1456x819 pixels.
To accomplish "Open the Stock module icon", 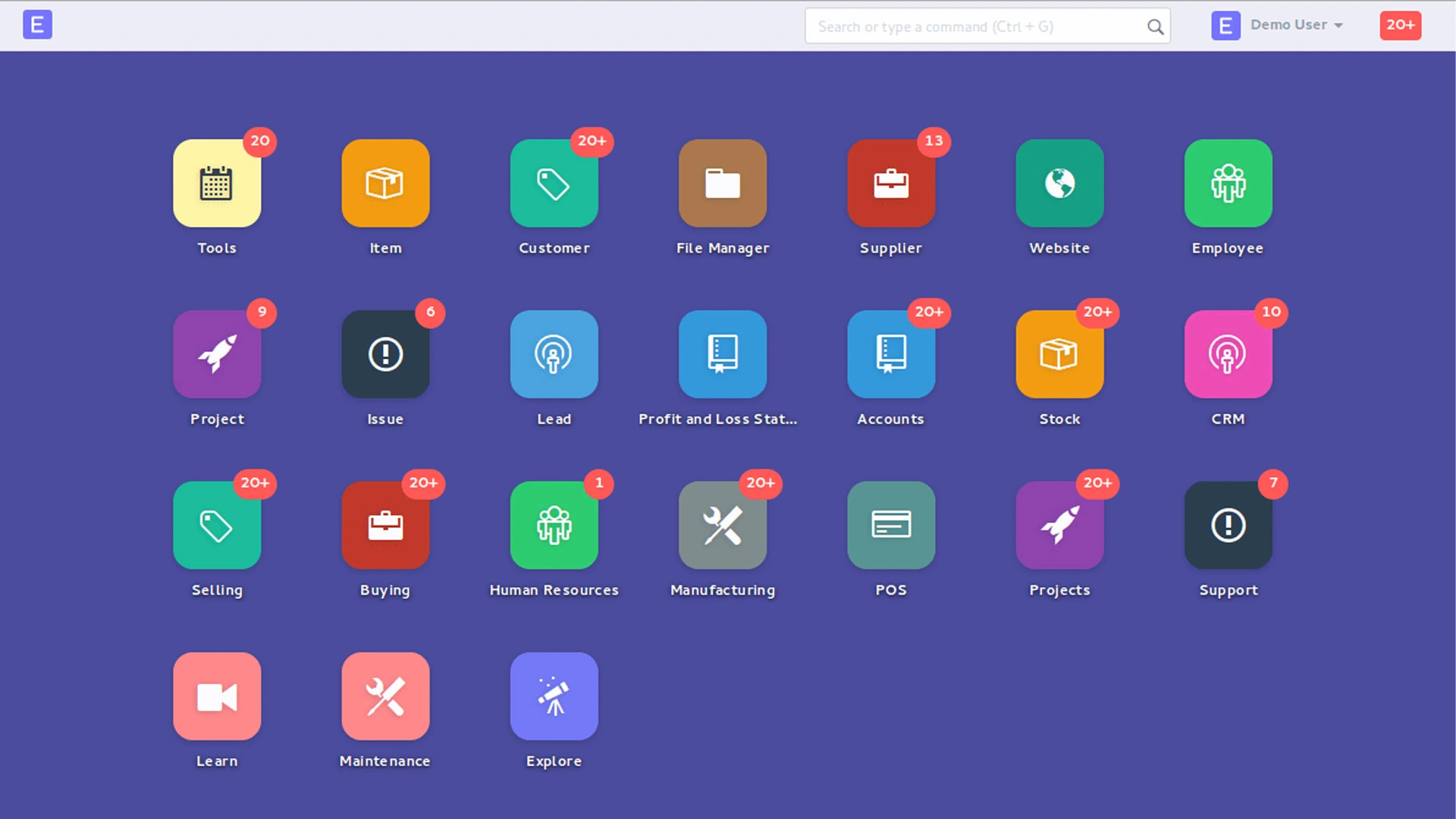I will pyautogui.click(x=1059, y=354).
